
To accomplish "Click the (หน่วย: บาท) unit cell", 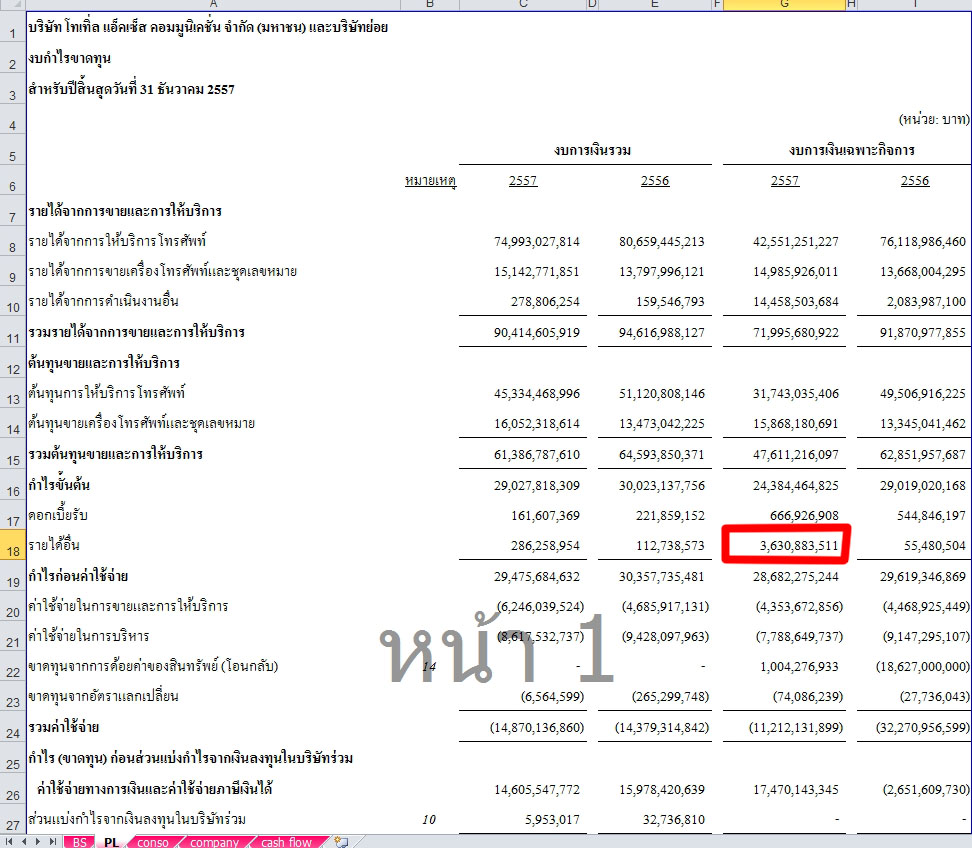I will click(934, 119).
